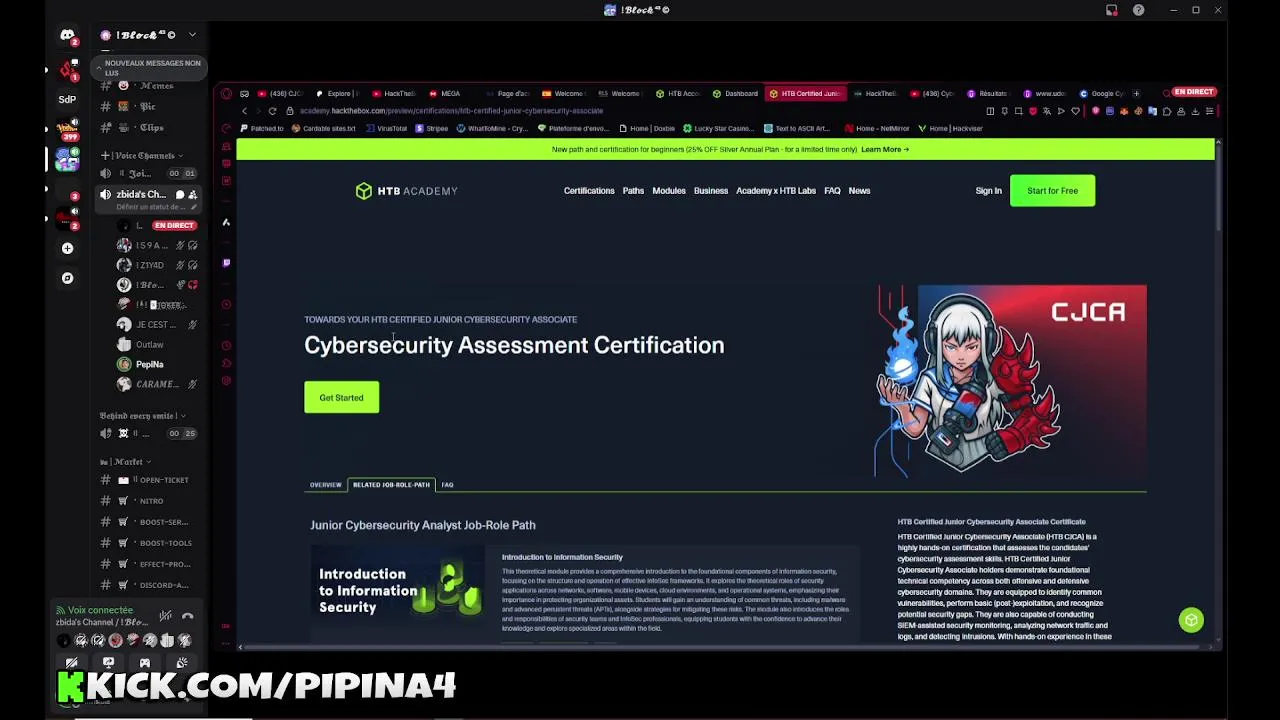The width and height of the screenshot is (1280, 720).
Task: Open the Clips channel
Action: tap(148, 127)
